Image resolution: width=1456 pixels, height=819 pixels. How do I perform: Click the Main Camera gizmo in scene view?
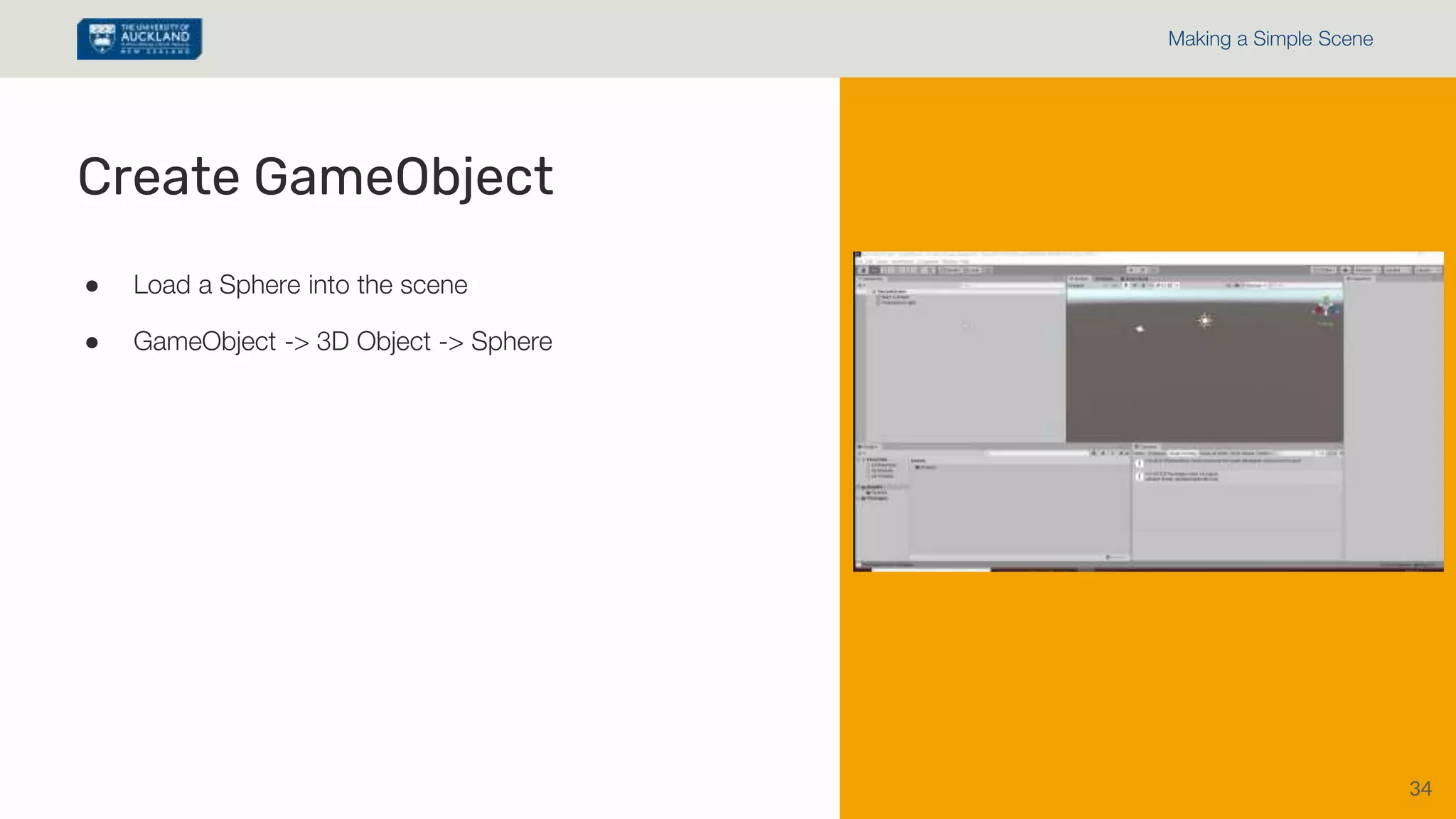point(1140,328)
